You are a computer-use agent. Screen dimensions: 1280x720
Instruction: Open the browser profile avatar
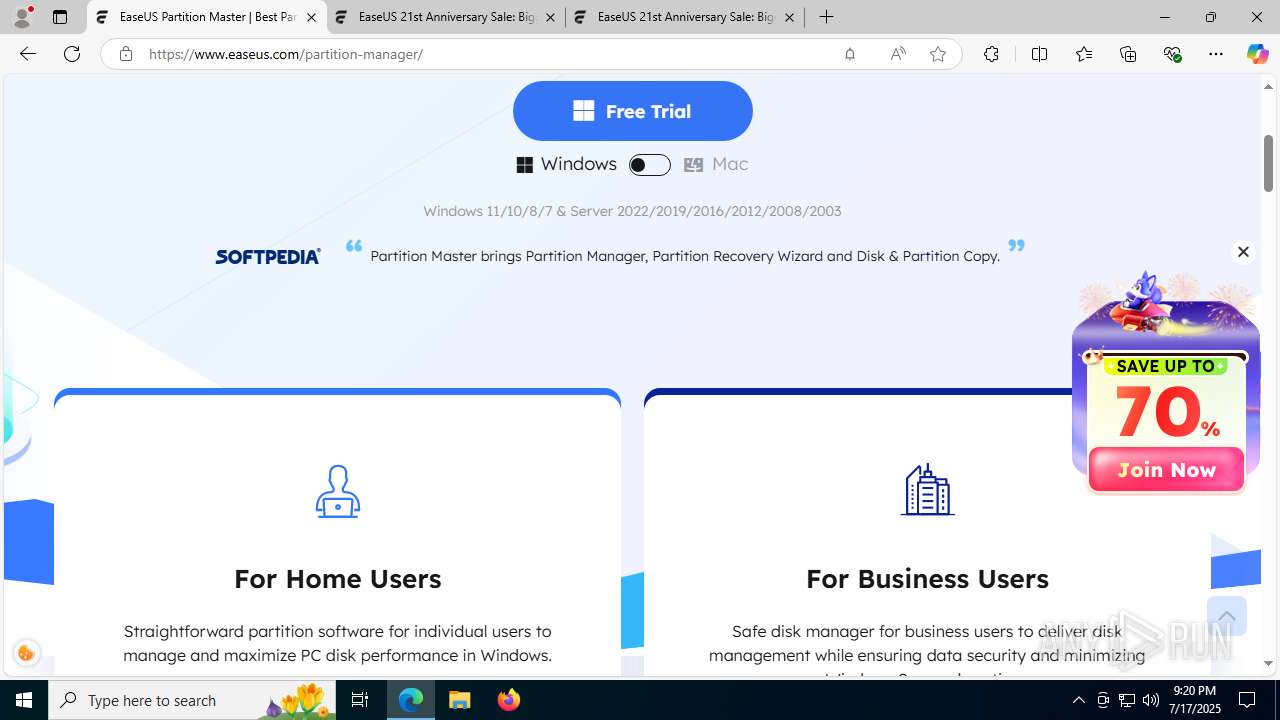point(22,17)
